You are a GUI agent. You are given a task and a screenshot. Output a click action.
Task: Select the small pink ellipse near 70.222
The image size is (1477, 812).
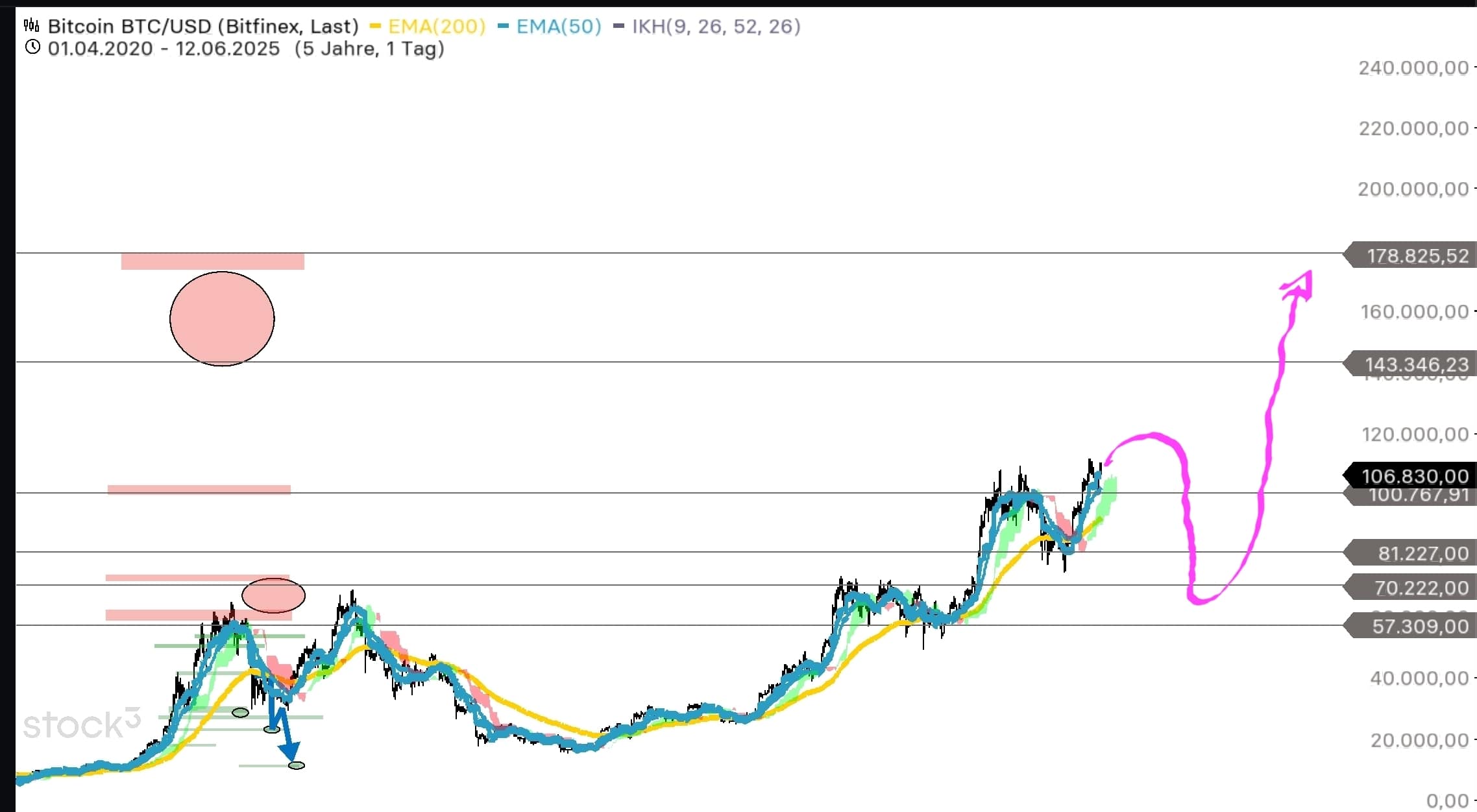(273, 595)
